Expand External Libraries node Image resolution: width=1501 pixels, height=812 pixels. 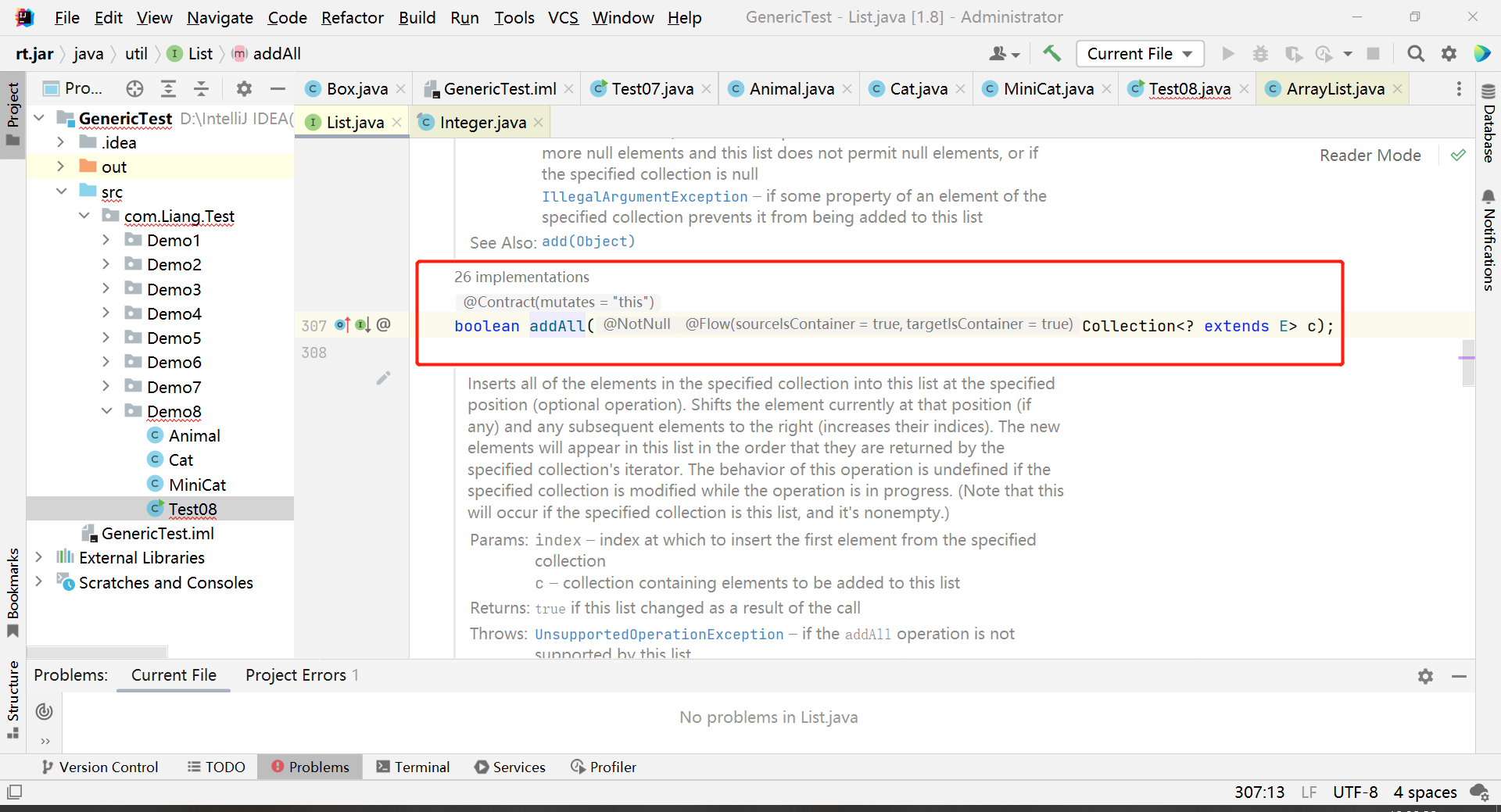coord(38,557)
